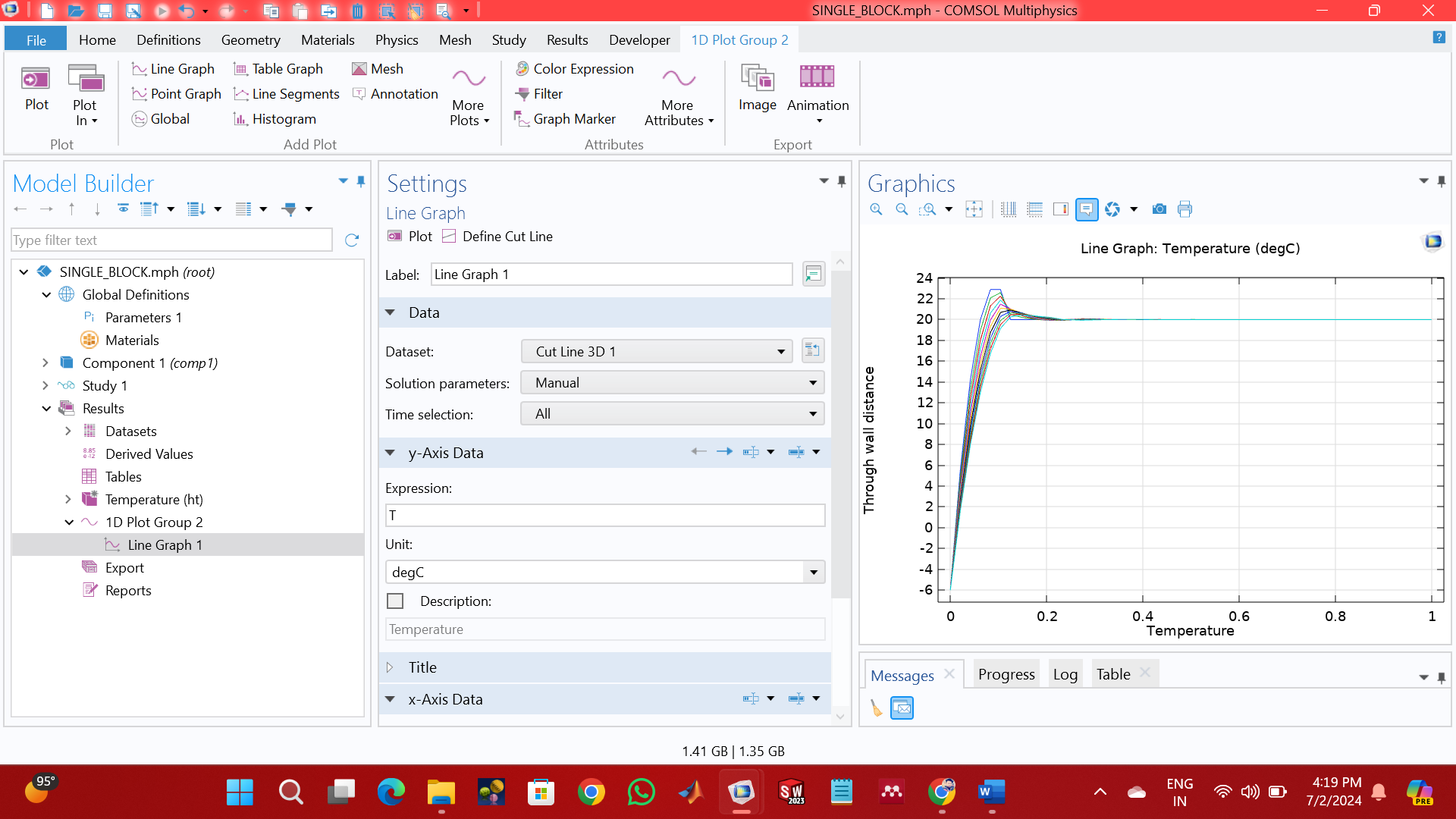The height and width of the screenshot is (819, 1456).
Task: Open the Time selection dropdown
Action: 672,414
